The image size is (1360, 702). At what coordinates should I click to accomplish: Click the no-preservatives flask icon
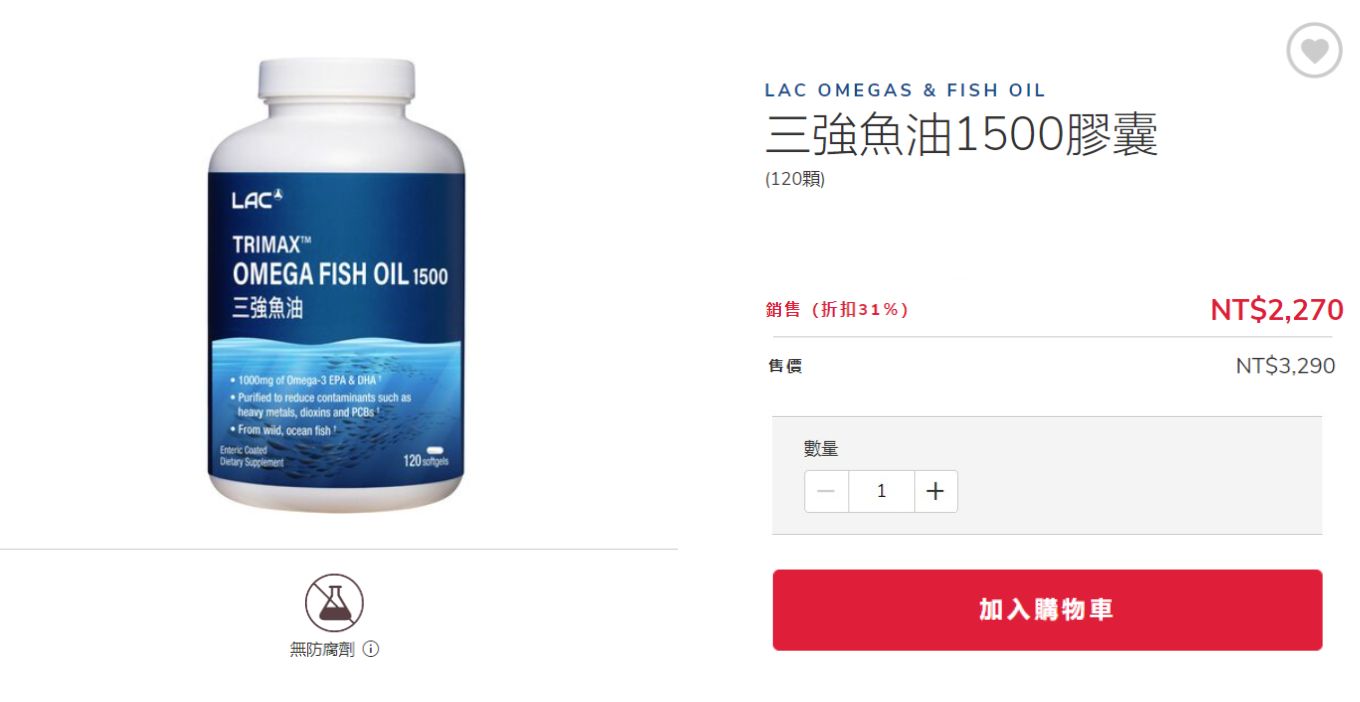[x=334, y=602]
